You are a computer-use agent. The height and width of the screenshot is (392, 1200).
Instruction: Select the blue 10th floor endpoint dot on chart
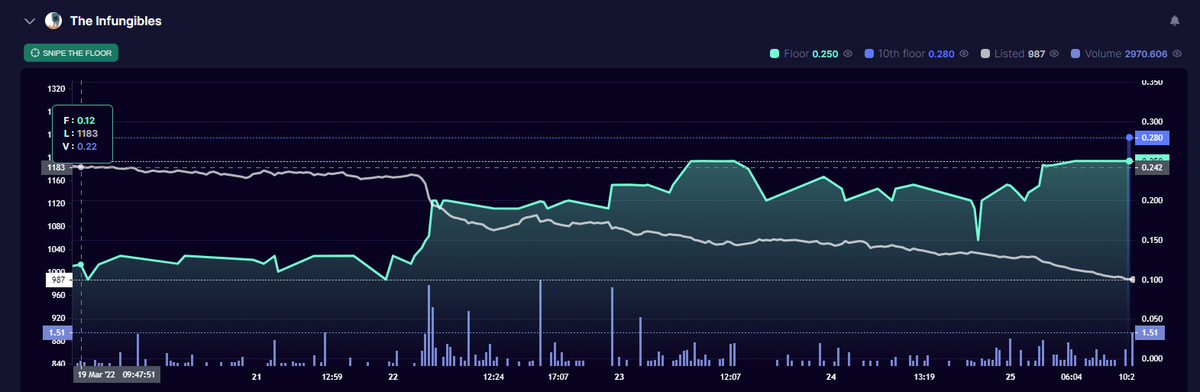click(x=1130, y=137)
